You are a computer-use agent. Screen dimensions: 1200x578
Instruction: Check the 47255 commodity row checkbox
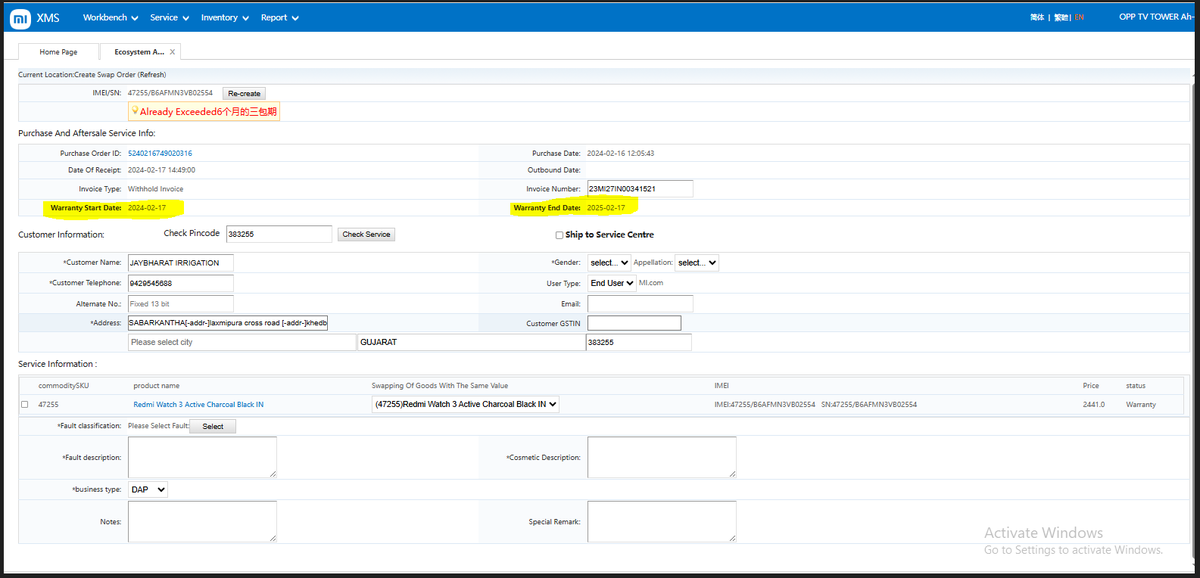pos(25,404)
